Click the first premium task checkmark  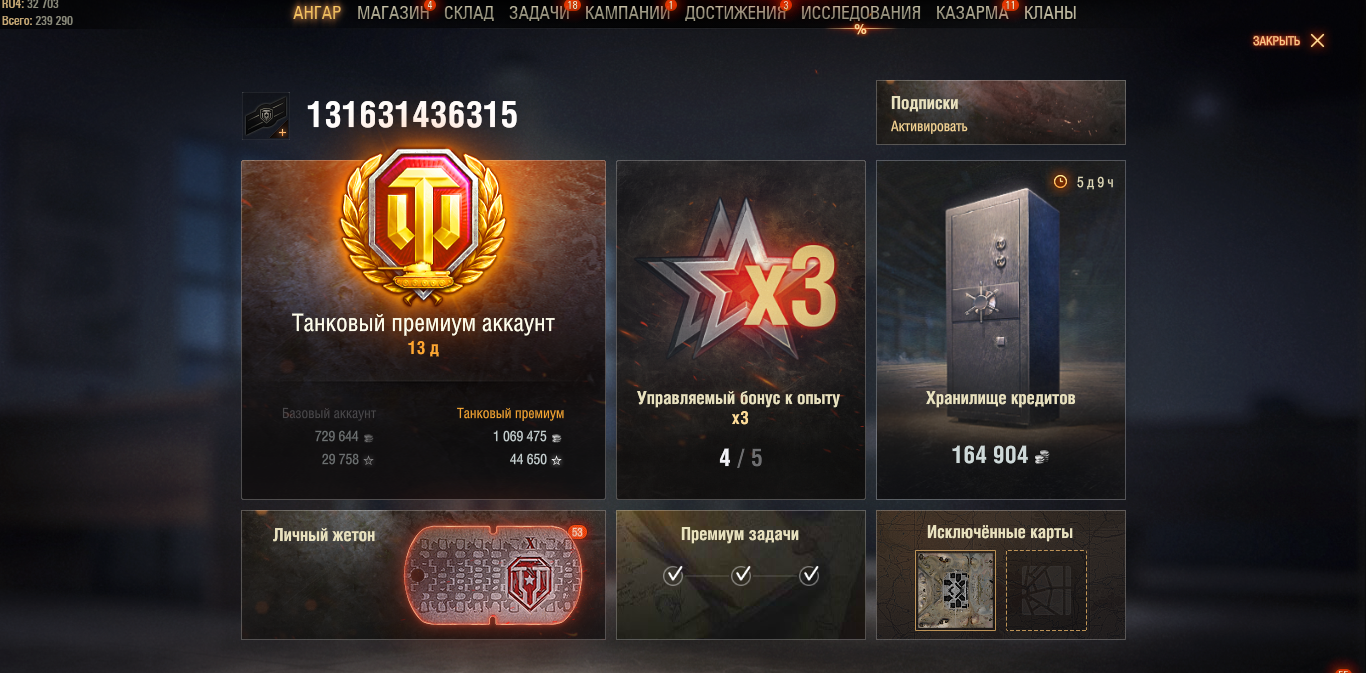673,575
